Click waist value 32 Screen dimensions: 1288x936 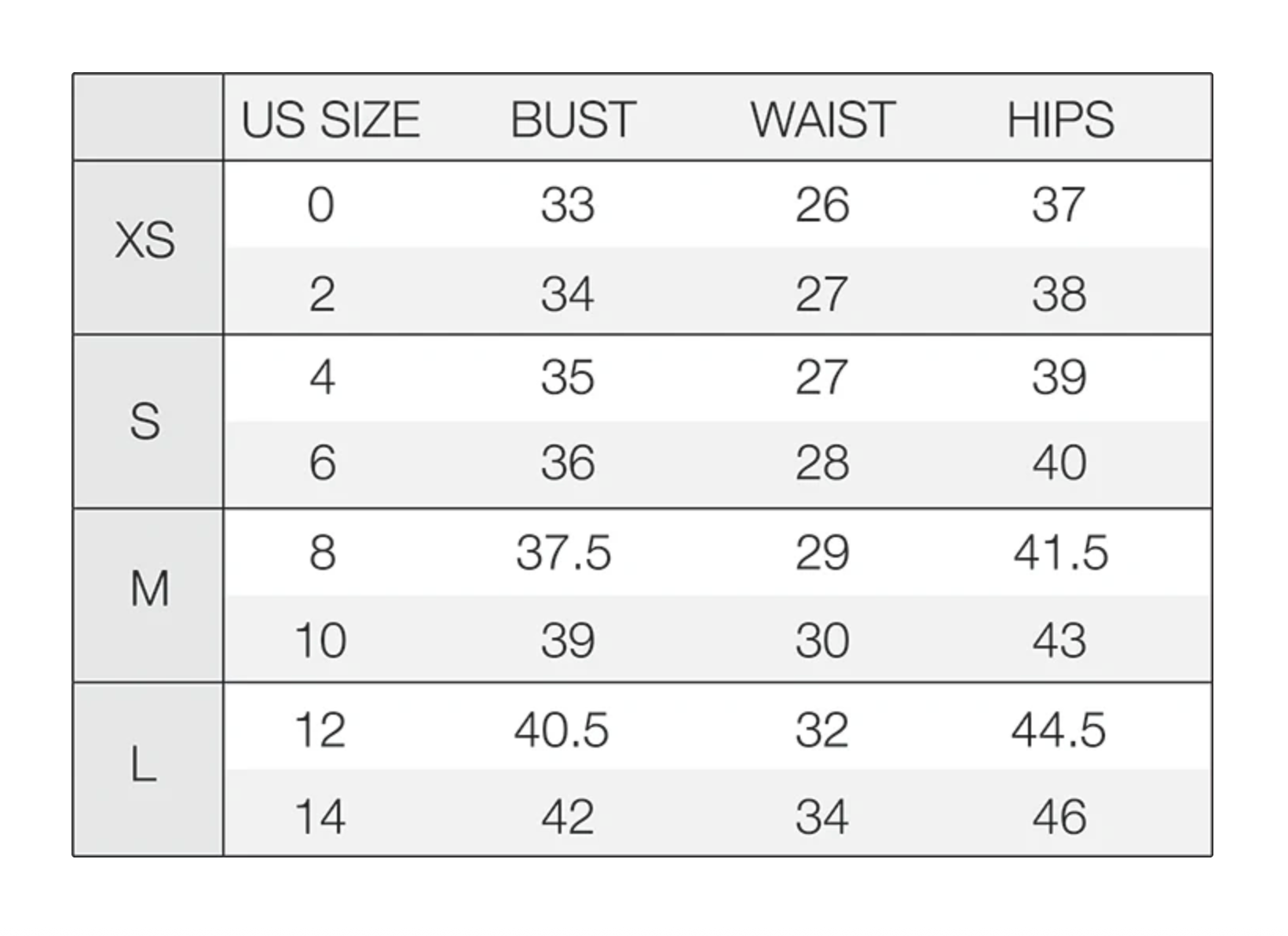point(822,730)
